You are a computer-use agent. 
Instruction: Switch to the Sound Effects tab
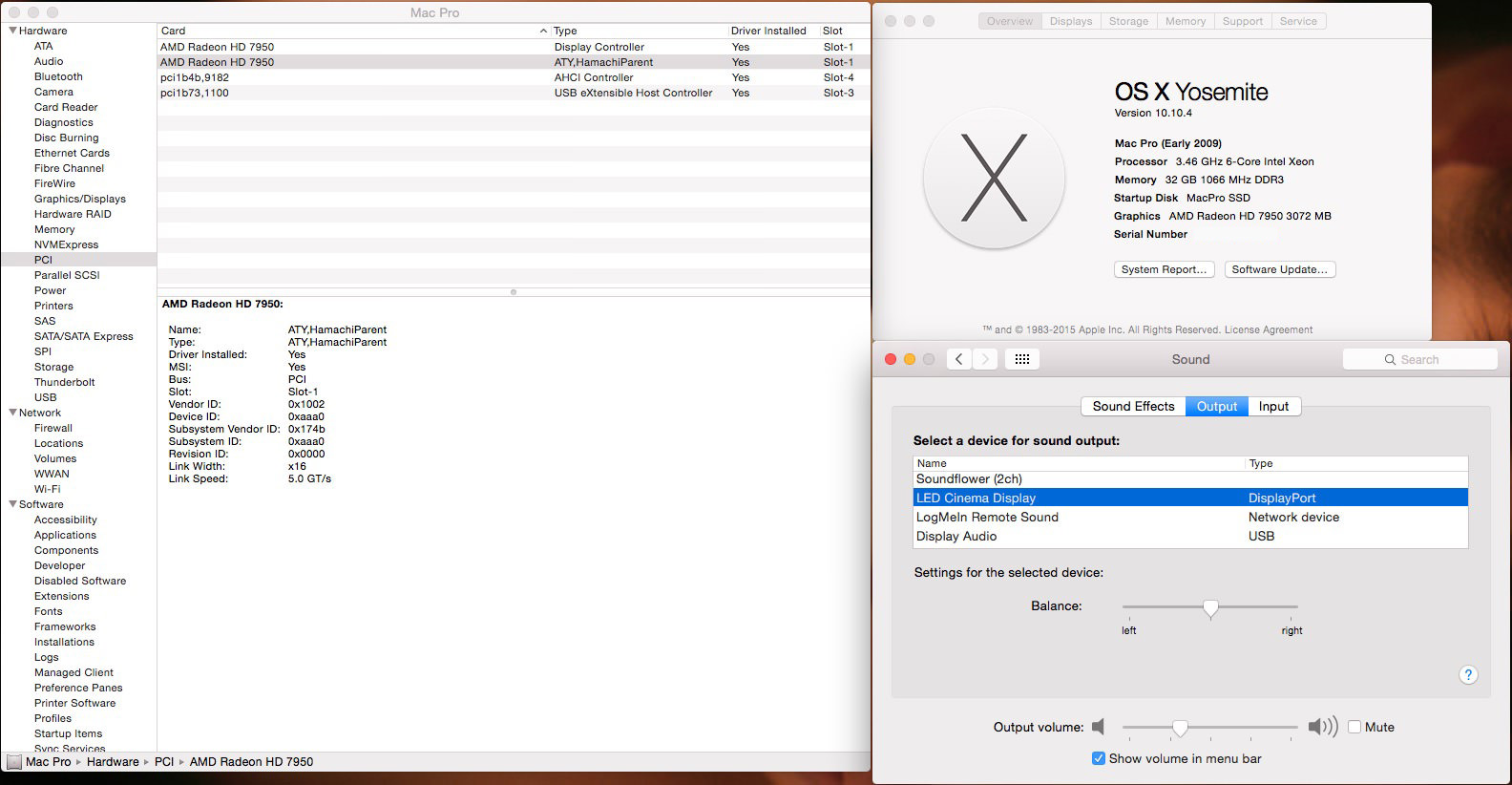coord(1133,406)
